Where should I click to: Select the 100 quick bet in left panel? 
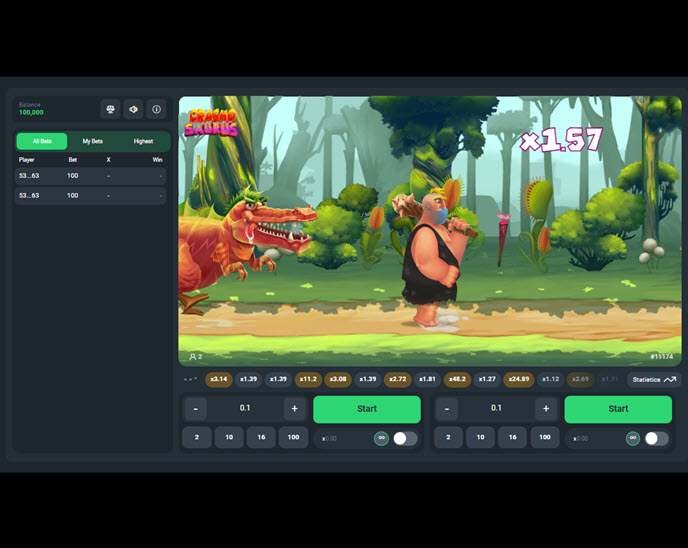click(x=293, y=438)
